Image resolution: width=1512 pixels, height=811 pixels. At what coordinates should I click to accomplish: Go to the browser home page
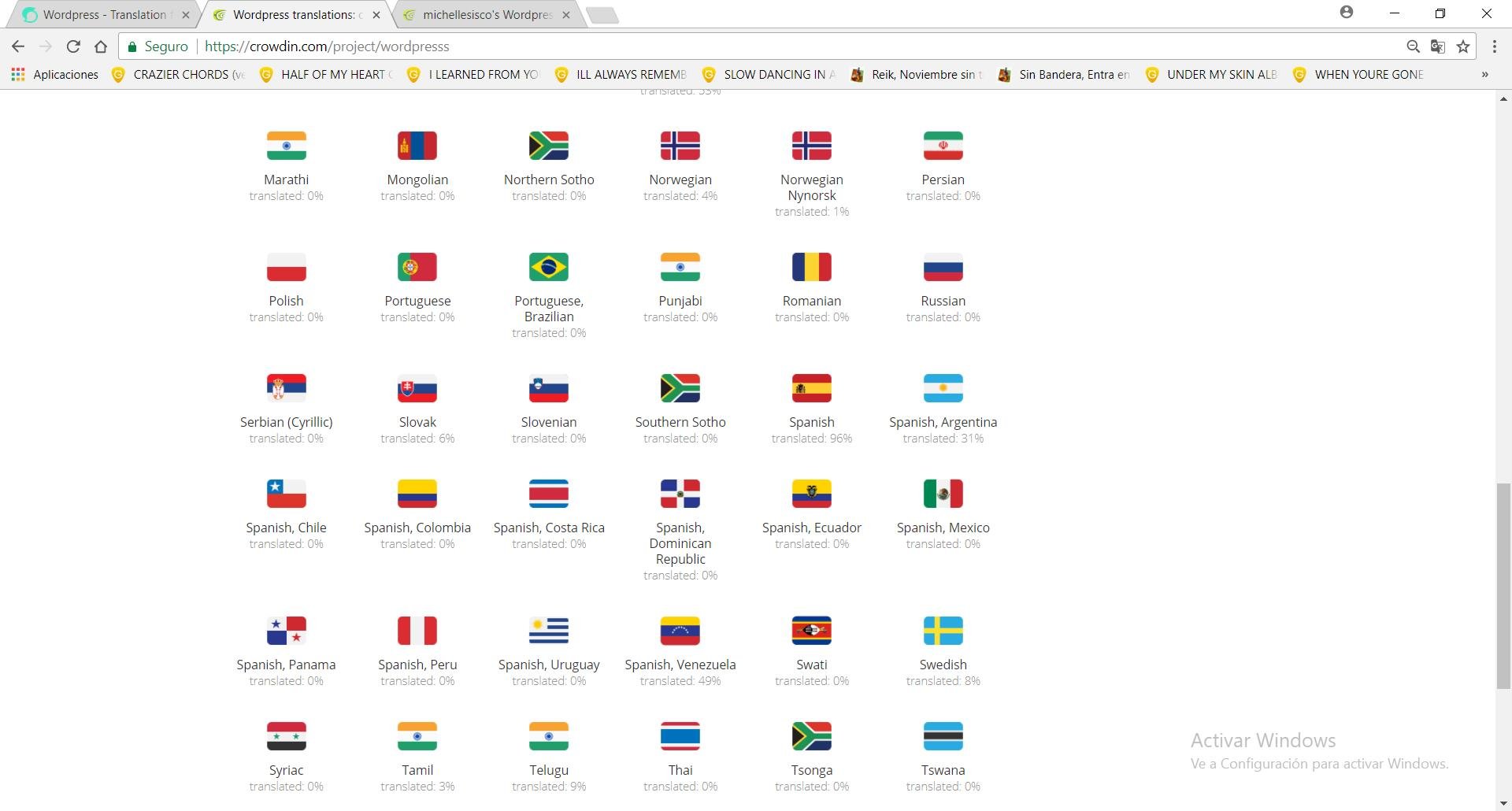[x=101, y=46]
